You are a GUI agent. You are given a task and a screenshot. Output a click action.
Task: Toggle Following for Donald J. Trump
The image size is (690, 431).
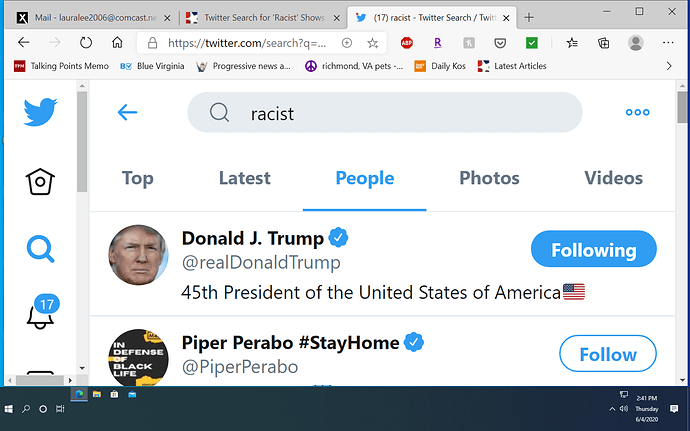tap(594, 249)
